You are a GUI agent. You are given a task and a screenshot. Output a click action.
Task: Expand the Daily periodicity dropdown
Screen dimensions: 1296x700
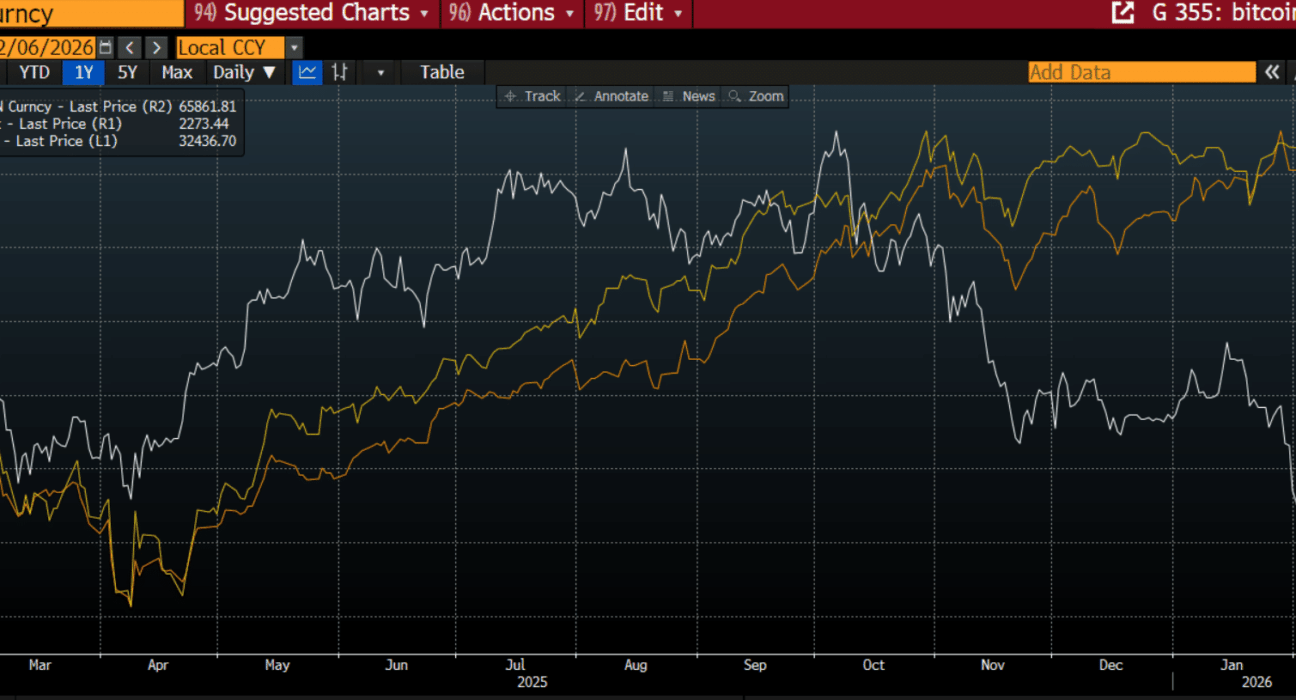pos(244,72)
